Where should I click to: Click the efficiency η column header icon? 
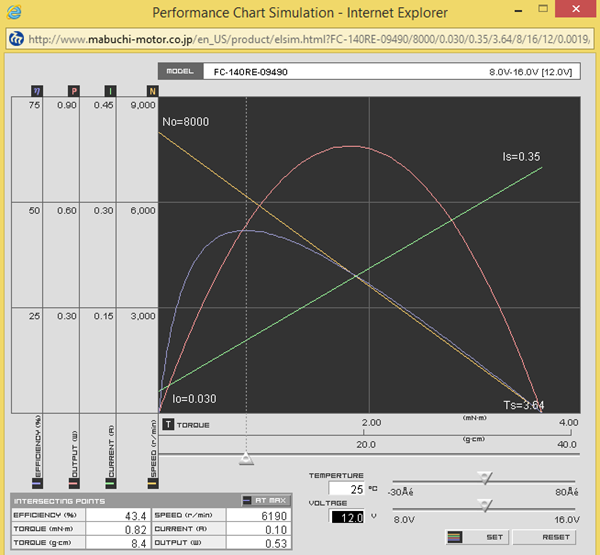(37, 90)
